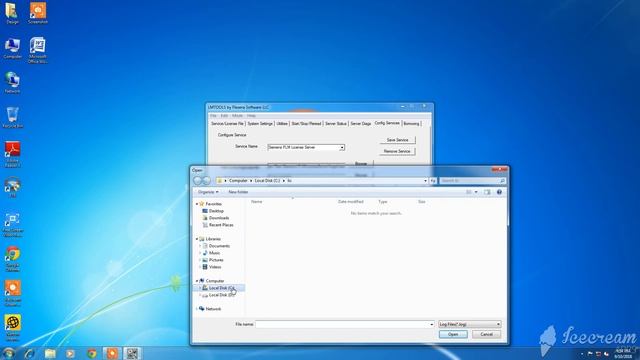Open the Mode menu in LMTOOLS
Screen dimensions: 640x360
(x=237, y=116)
